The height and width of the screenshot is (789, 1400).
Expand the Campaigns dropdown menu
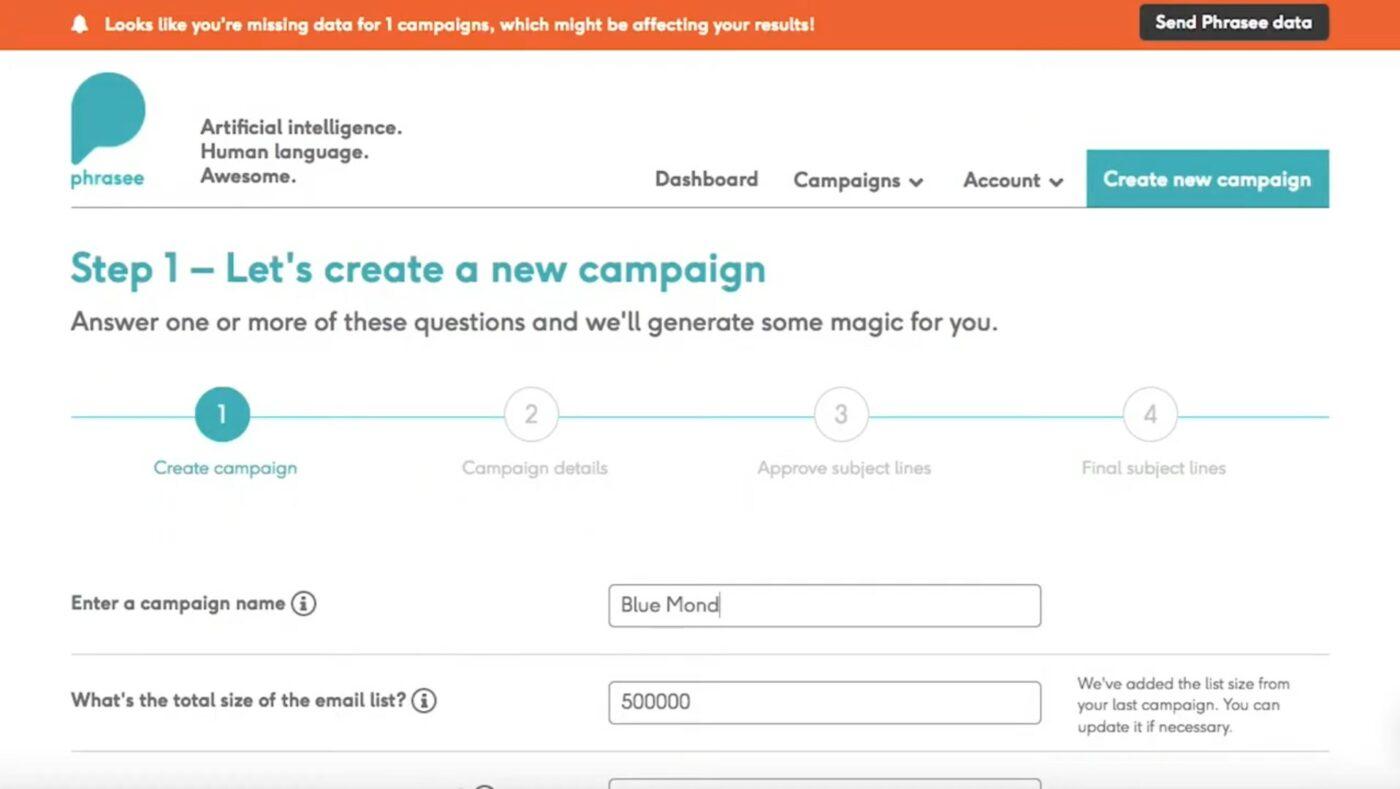pyautogui.click(x=858, y=181)
